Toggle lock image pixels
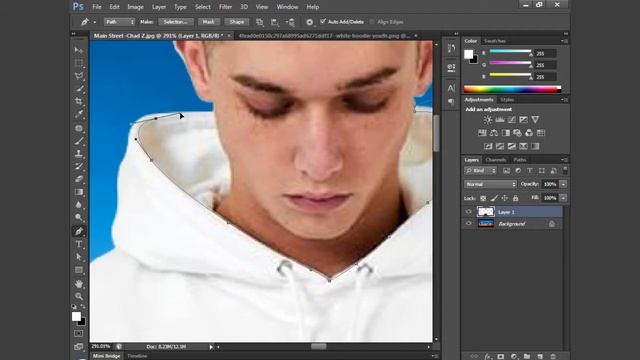The width and height of the screenshot is (640, 360). pyautogui.click(x=494, y=198)
